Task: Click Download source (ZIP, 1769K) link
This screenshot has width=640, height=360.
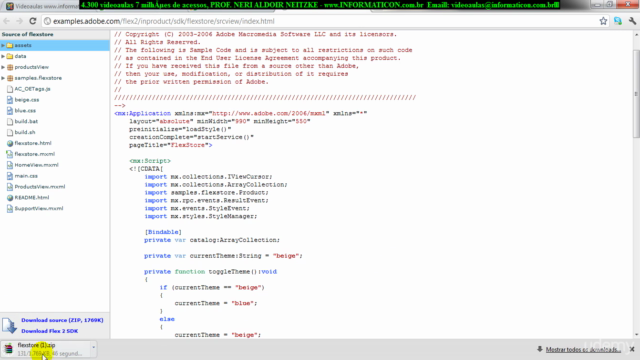Action: click(x=62, y=320)
